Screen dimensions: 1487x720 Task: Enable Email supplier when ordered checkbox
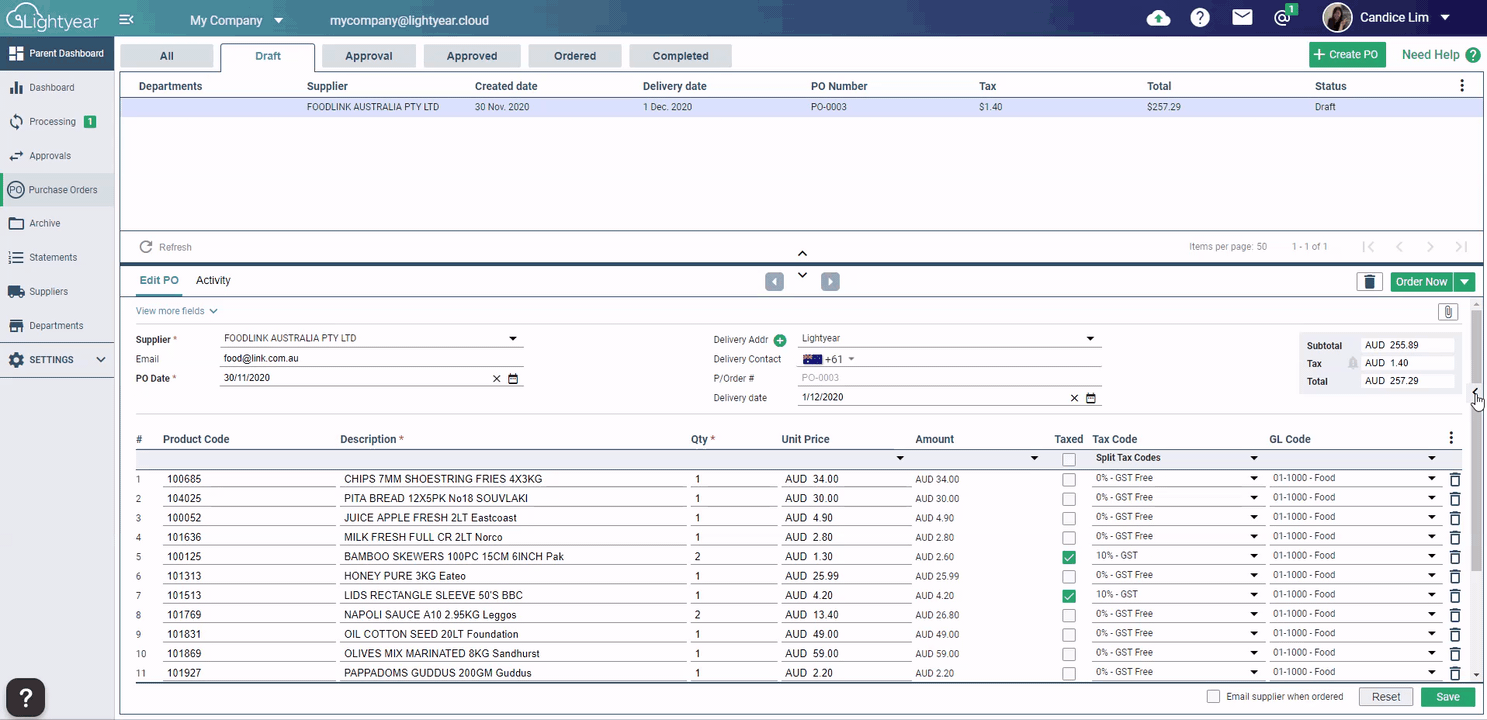(x=1213, y=697)
